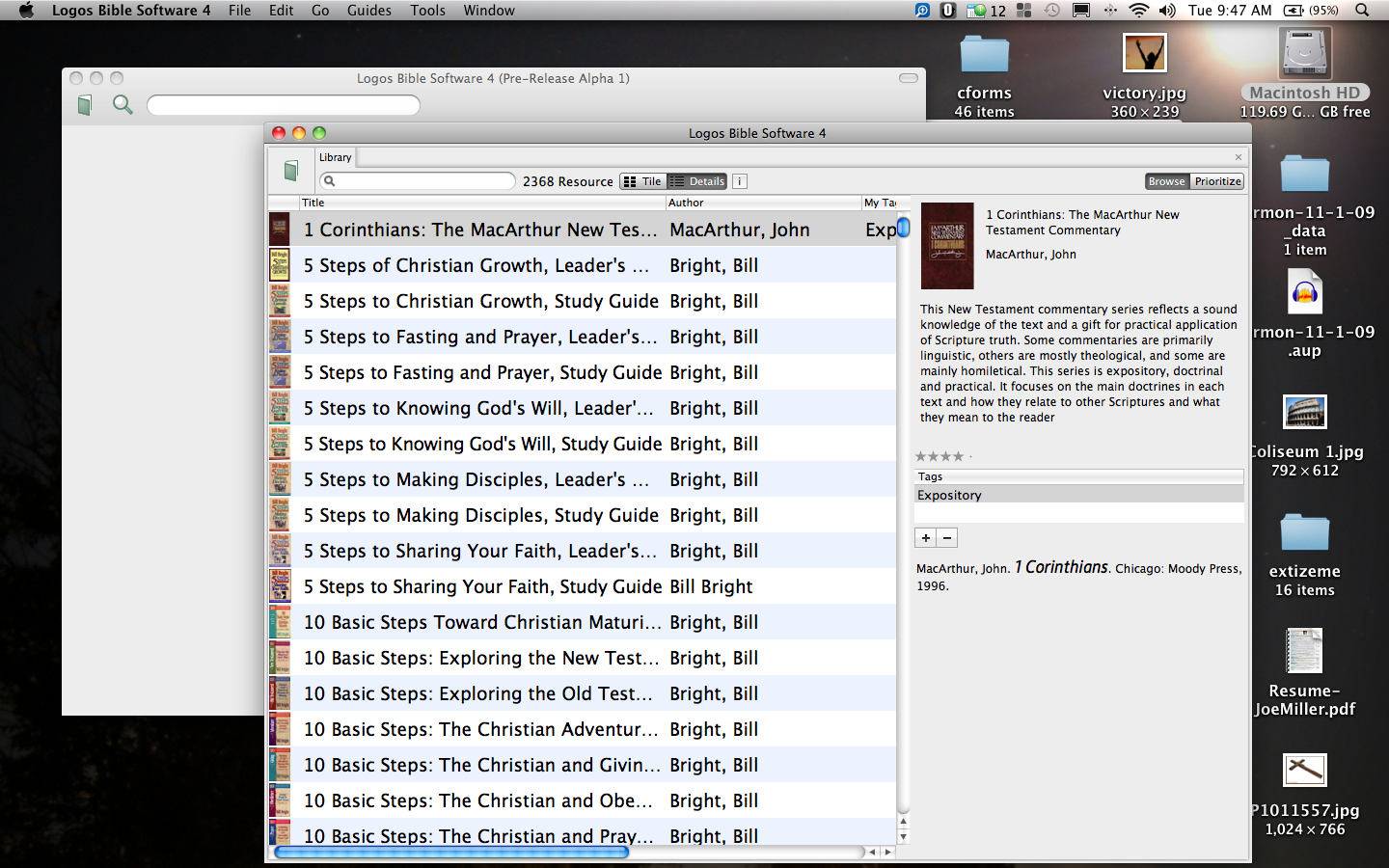Select Coliseum 1.jpg desktop file
This screenshot has height=868, width=1389.
[x=1305, y=413]
